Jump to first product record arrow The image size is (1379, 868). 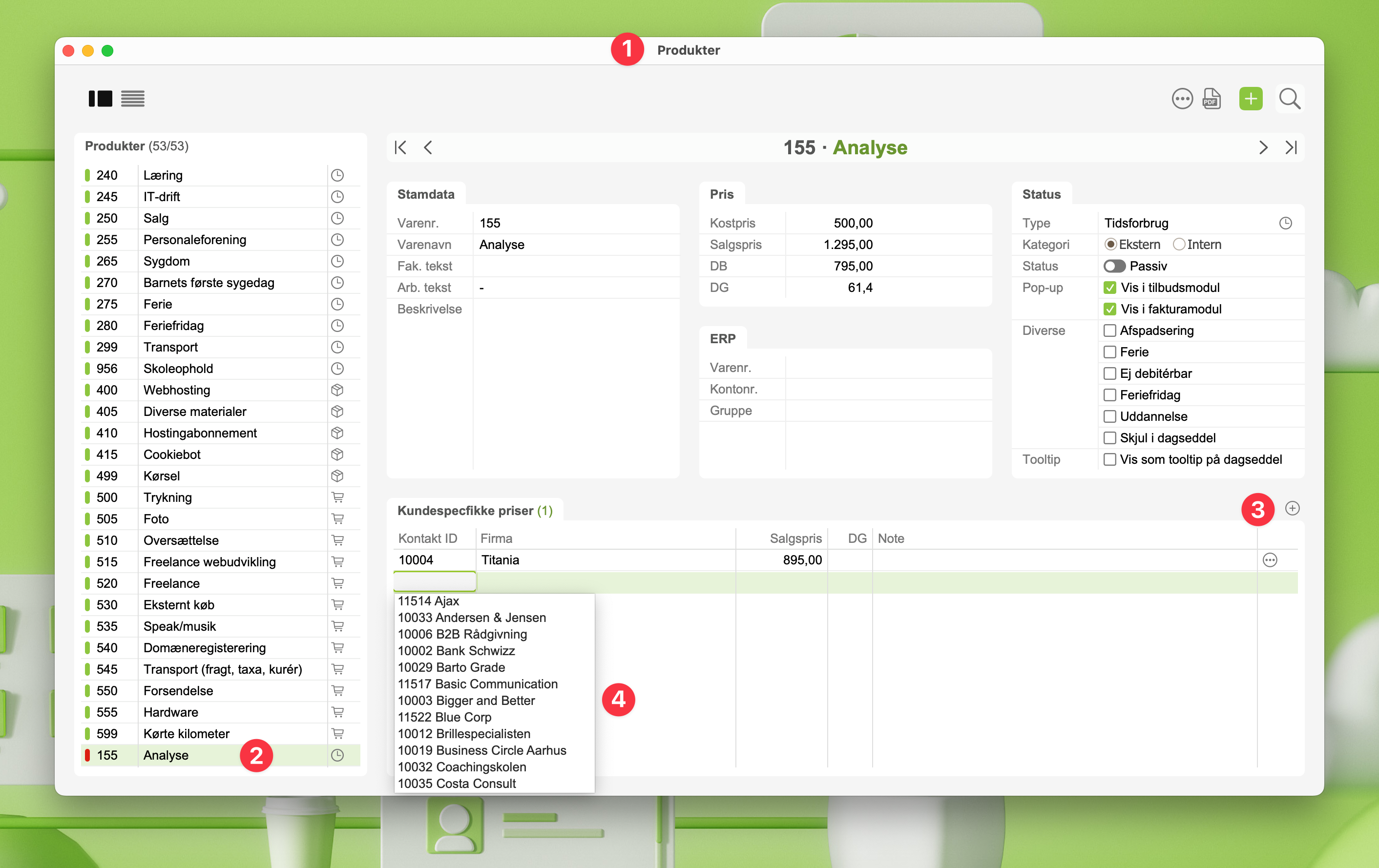pyautogui.click(x=400, y=148)
